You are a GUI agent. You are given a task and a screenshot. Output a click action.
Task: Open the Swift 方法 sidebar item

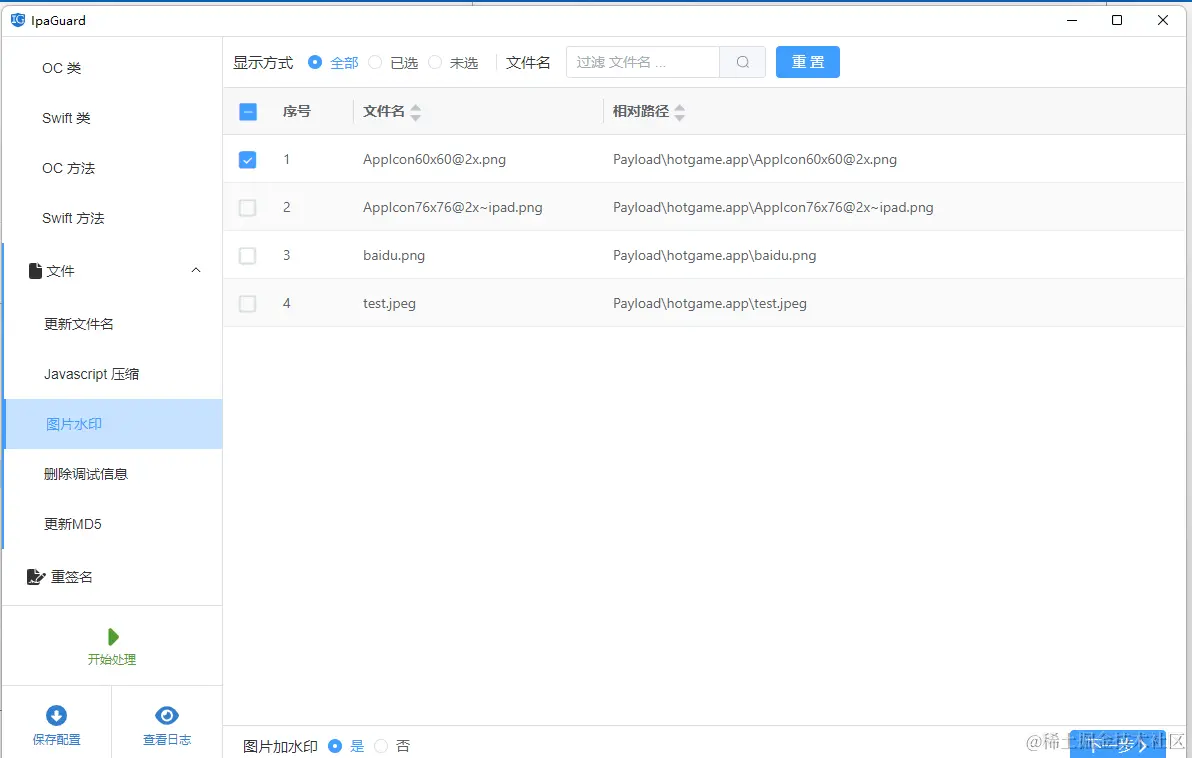[x=73, y=218]
